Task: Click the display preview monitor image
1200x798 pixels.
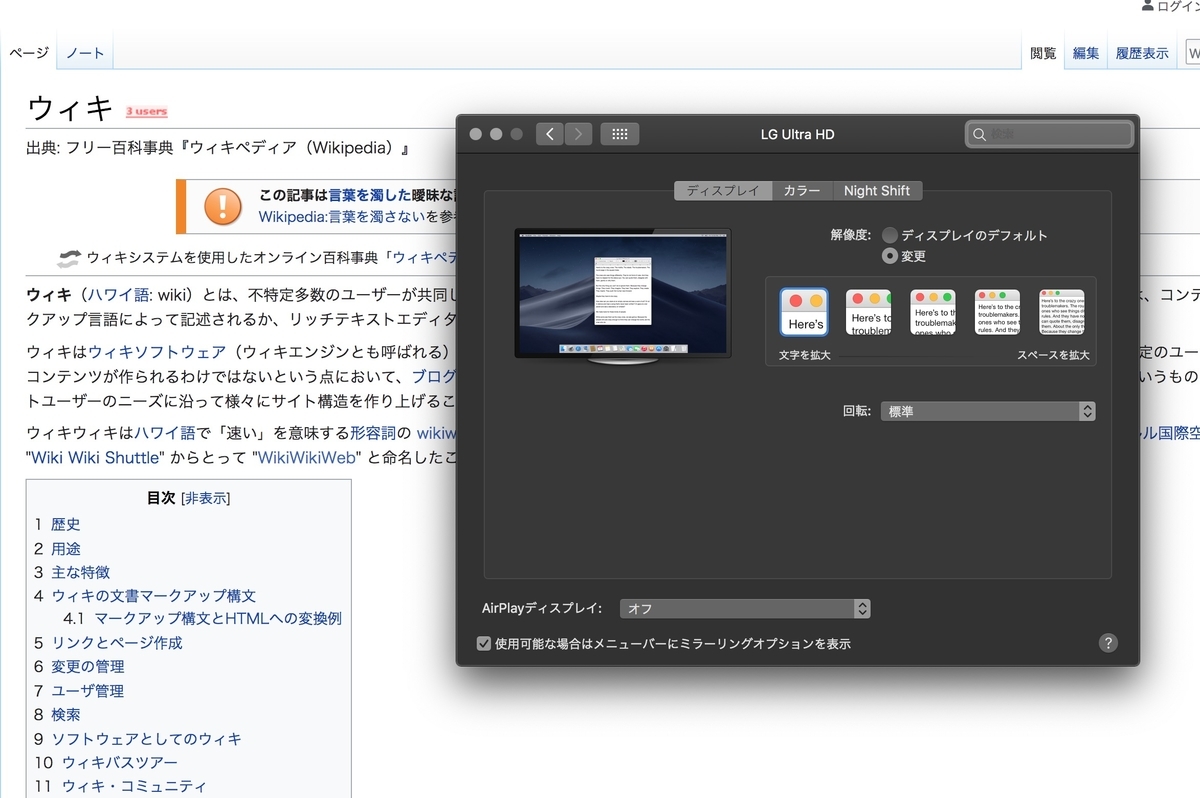Action: [x=623, y=297]
